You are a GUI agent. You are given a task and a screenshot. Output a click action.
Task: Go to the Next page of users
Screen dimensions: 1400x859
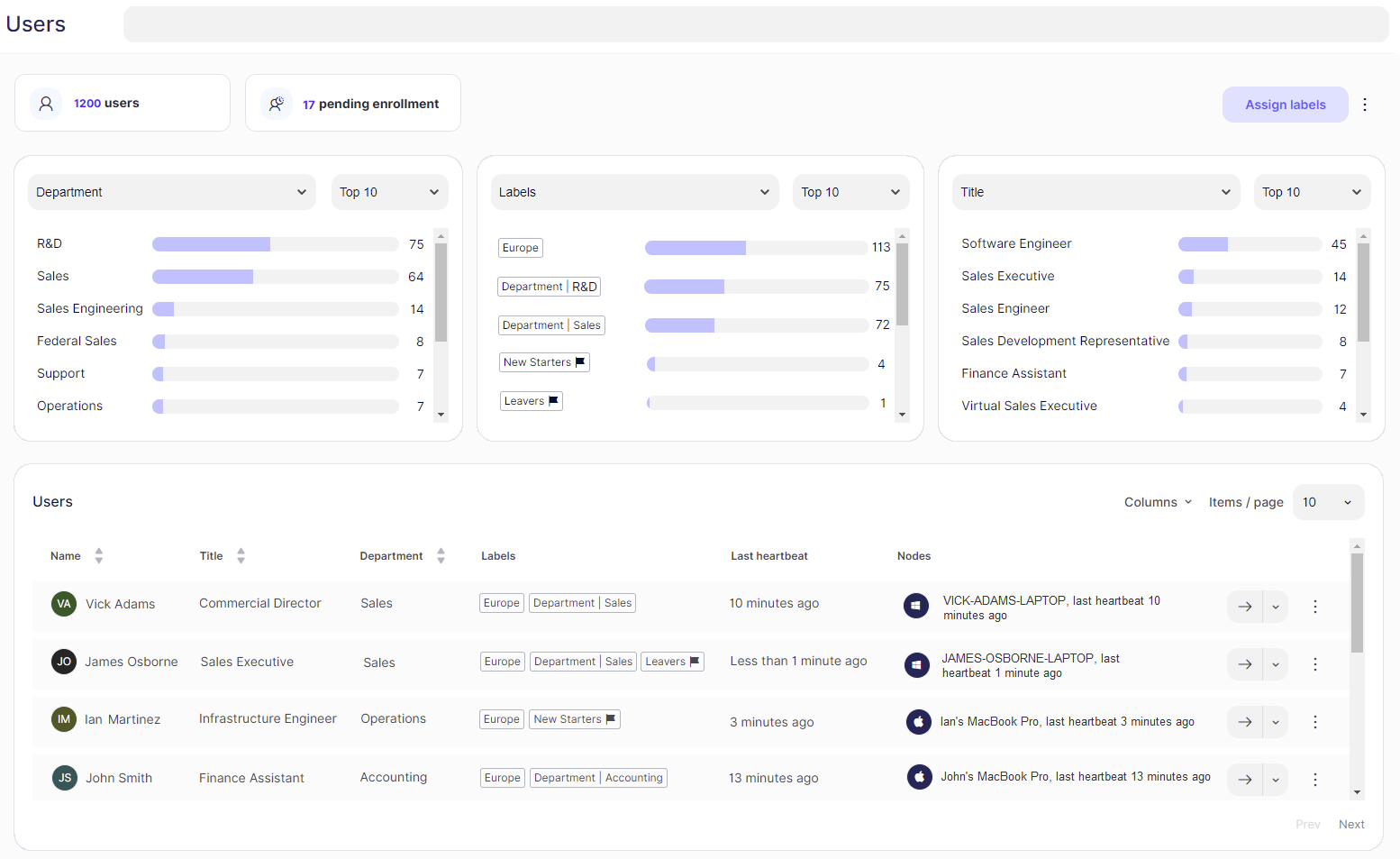[x=1350, y=824]
